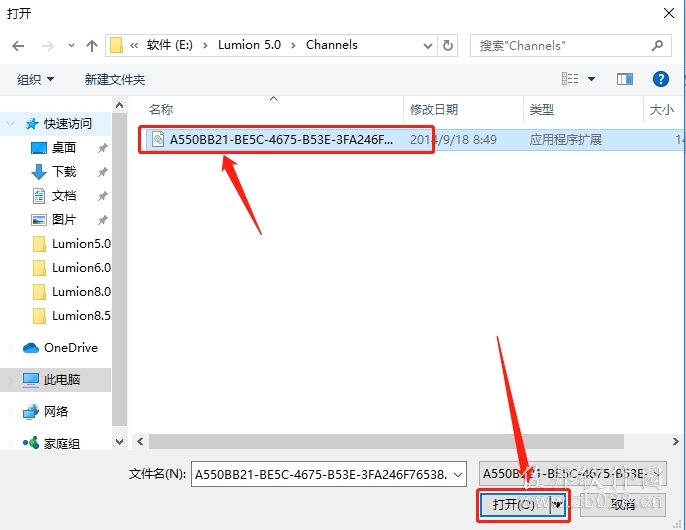The height and width of the screenshot is (530, 686).
Task: Click pin icon next to 文档
Action: click(102, 196)
